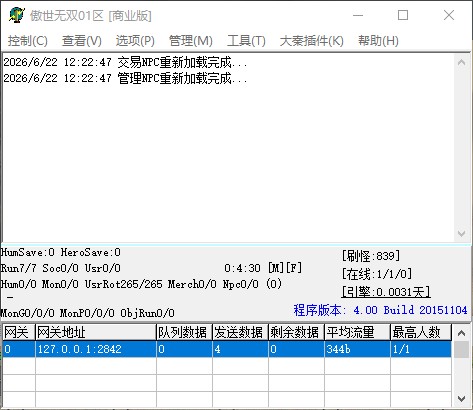Screen dimensions: 473x410
Task: Click the [刷怪:839] status label
Action: point(371,256)
